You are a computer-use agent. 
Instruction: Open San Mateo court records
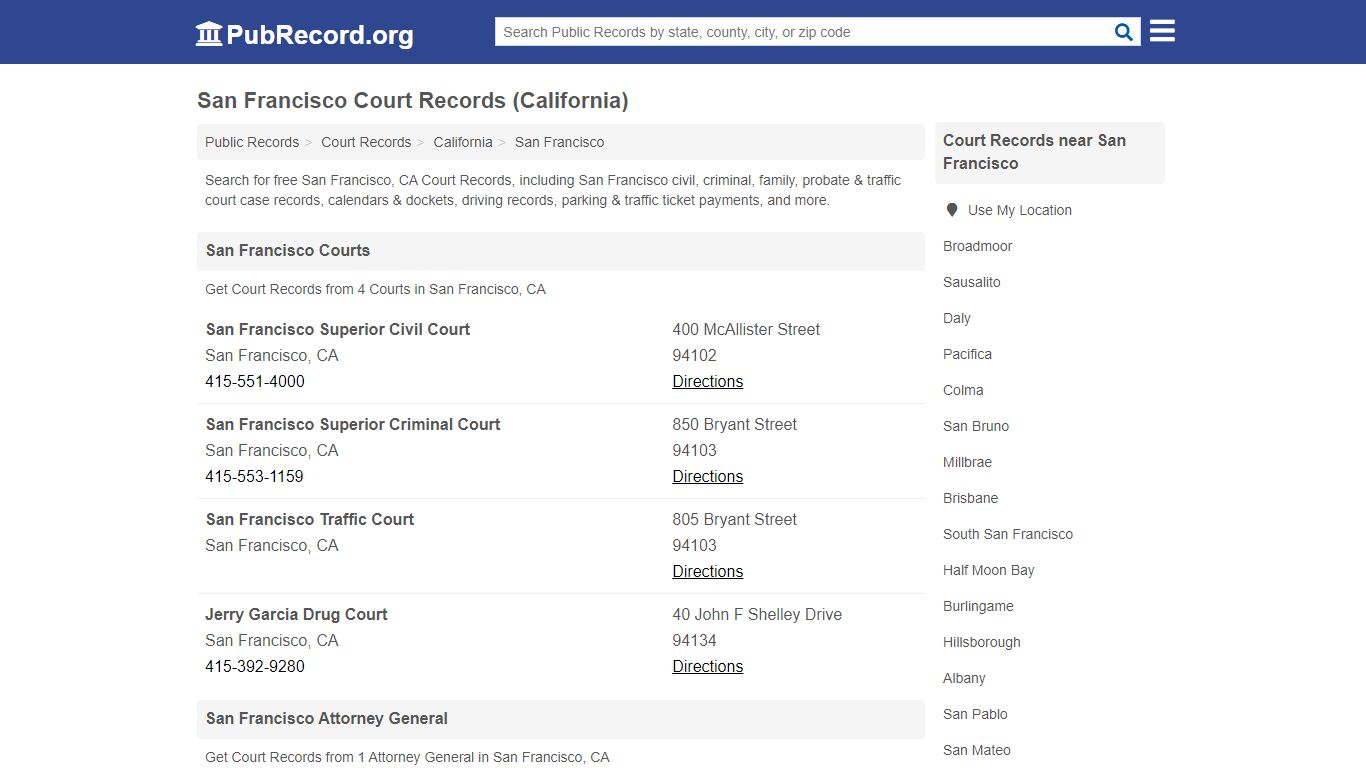point(976,750)
